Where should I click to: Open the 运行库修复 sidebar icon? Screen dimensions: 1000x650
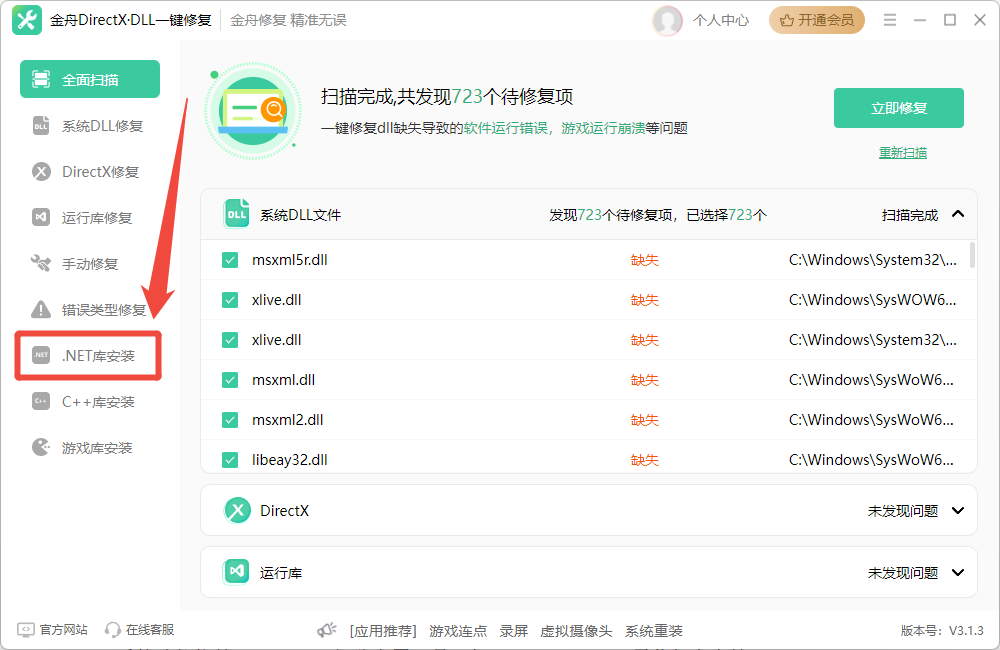[x=40, y=217]
